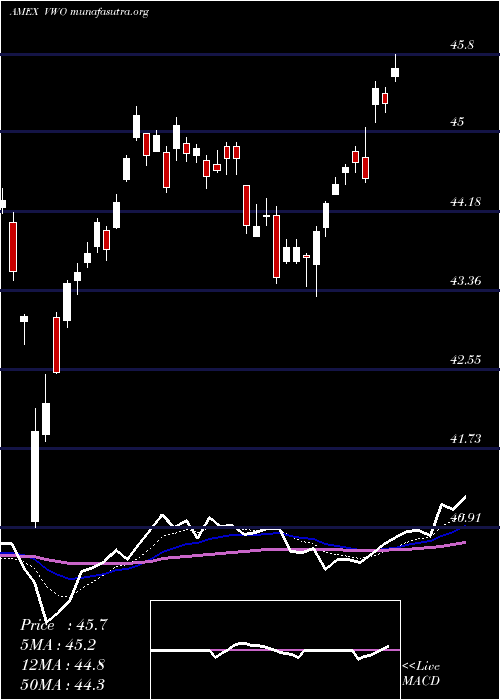
Task: Click the '50MA : 44.3' value
Action: (x=62, y=684)
